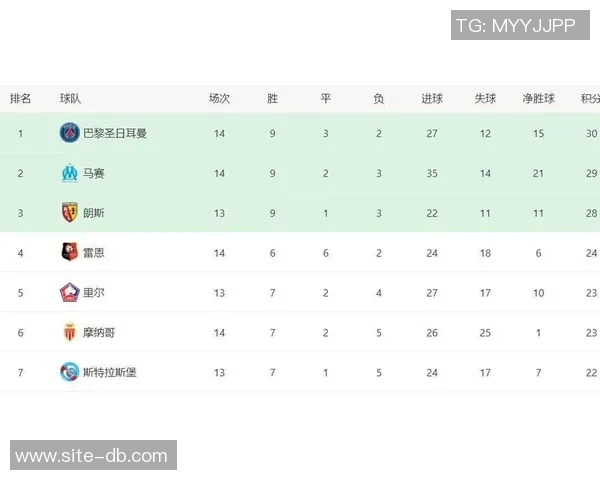Image resolution: width=600 pixels, height=480 pixels.
Task: Click the TG: MYYJJPP watermark label
Action: click(x=519, y=26)
